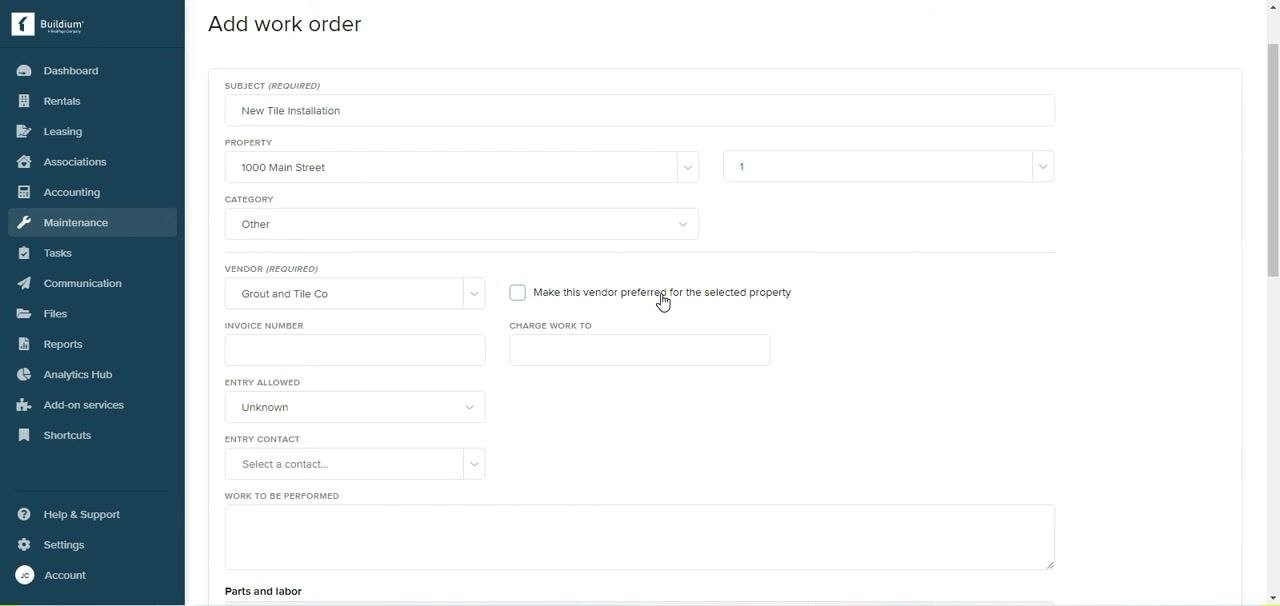Click the Files folder icon

24,314
